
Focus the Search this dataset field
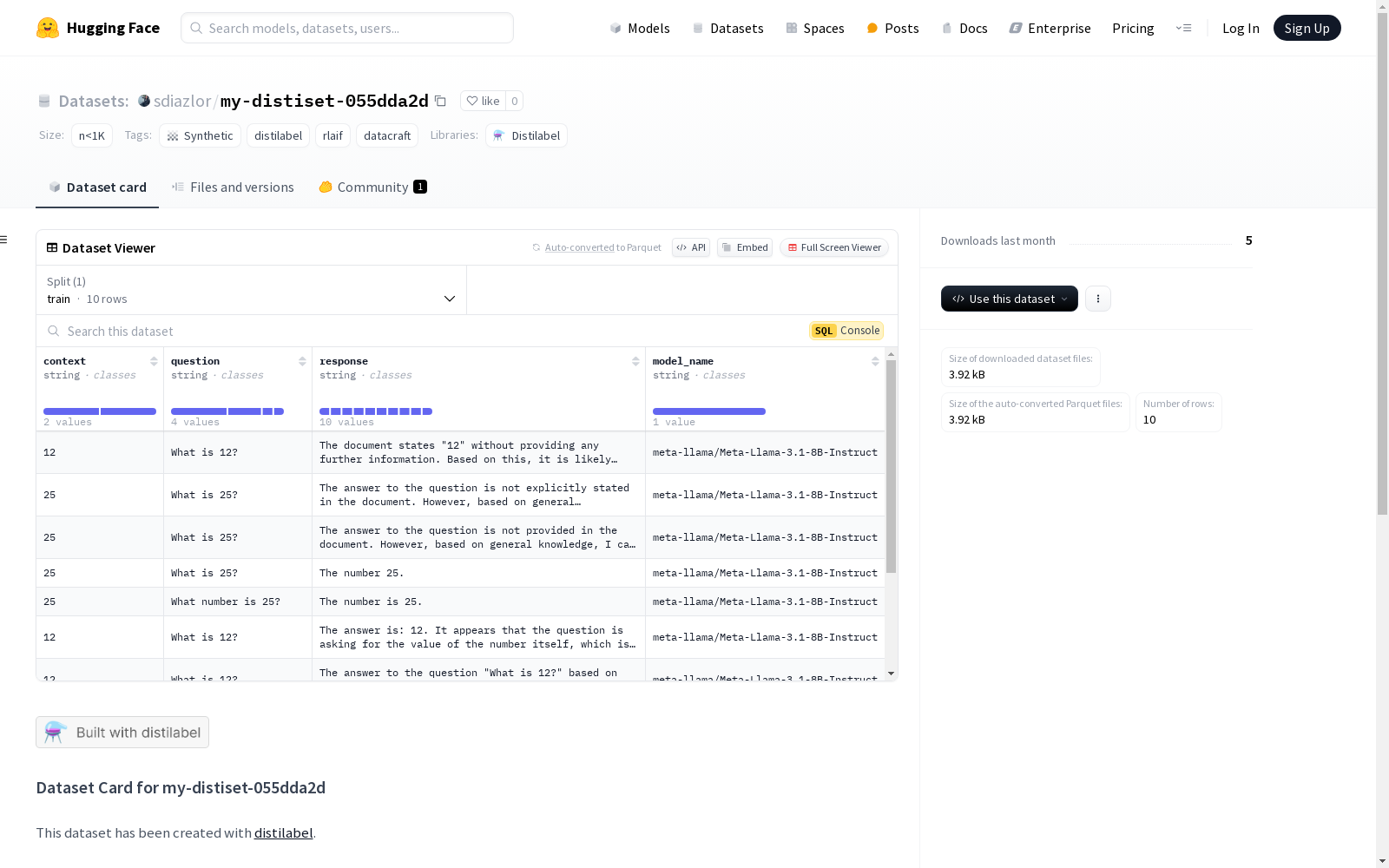(x=421, y=331)
